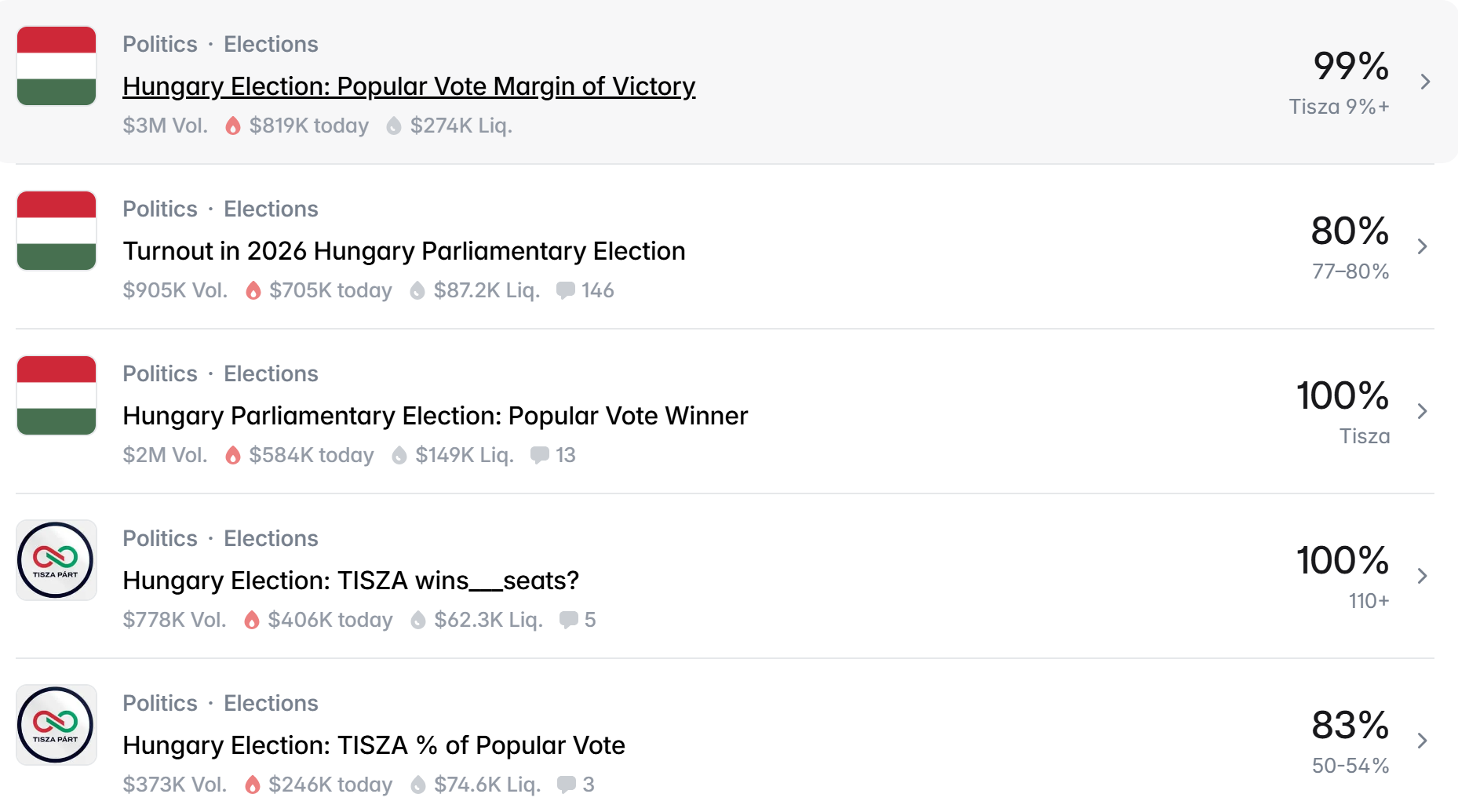The width and height of the screenshot is (1458, 812).
Task: Click Politics category label on TISZA seats row
Action: (x=160, y=538)
